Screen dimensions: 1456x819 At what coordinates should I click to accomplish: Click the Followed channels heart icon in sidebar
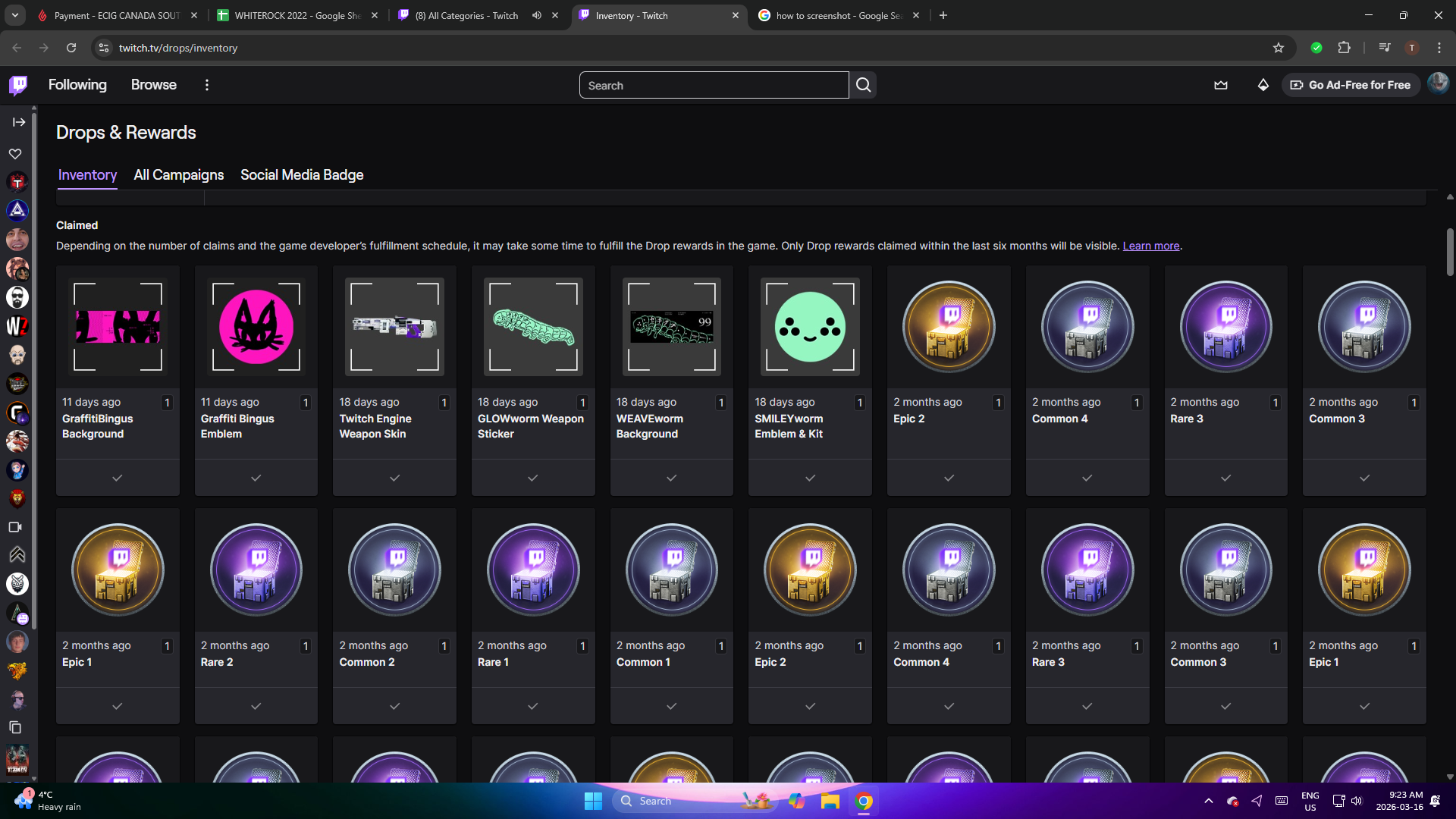(15, 154)
